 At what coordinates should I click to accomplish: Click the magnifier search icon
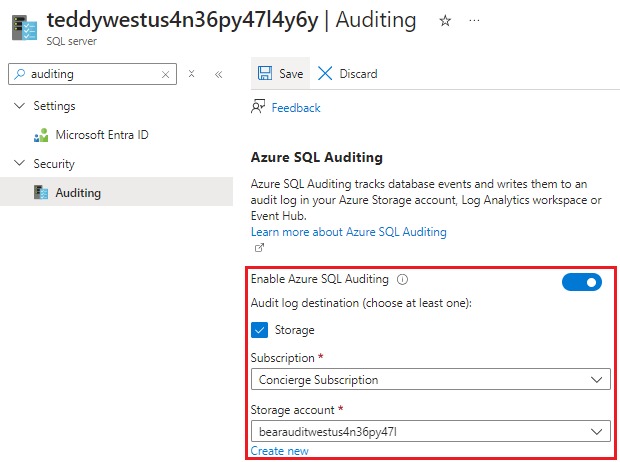point(19,74)
